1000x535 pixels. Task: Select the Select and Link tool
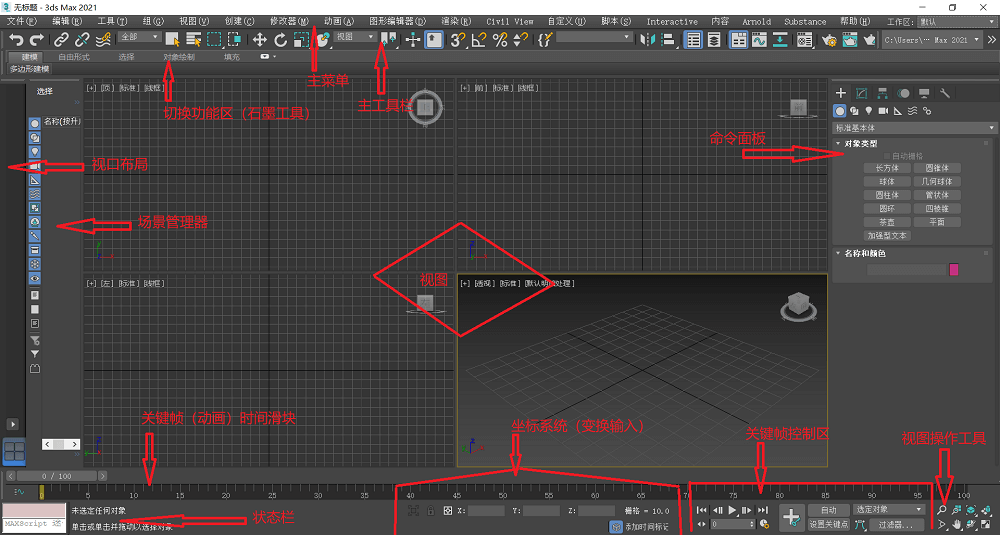pyautogui.click(x=61, y=40)
